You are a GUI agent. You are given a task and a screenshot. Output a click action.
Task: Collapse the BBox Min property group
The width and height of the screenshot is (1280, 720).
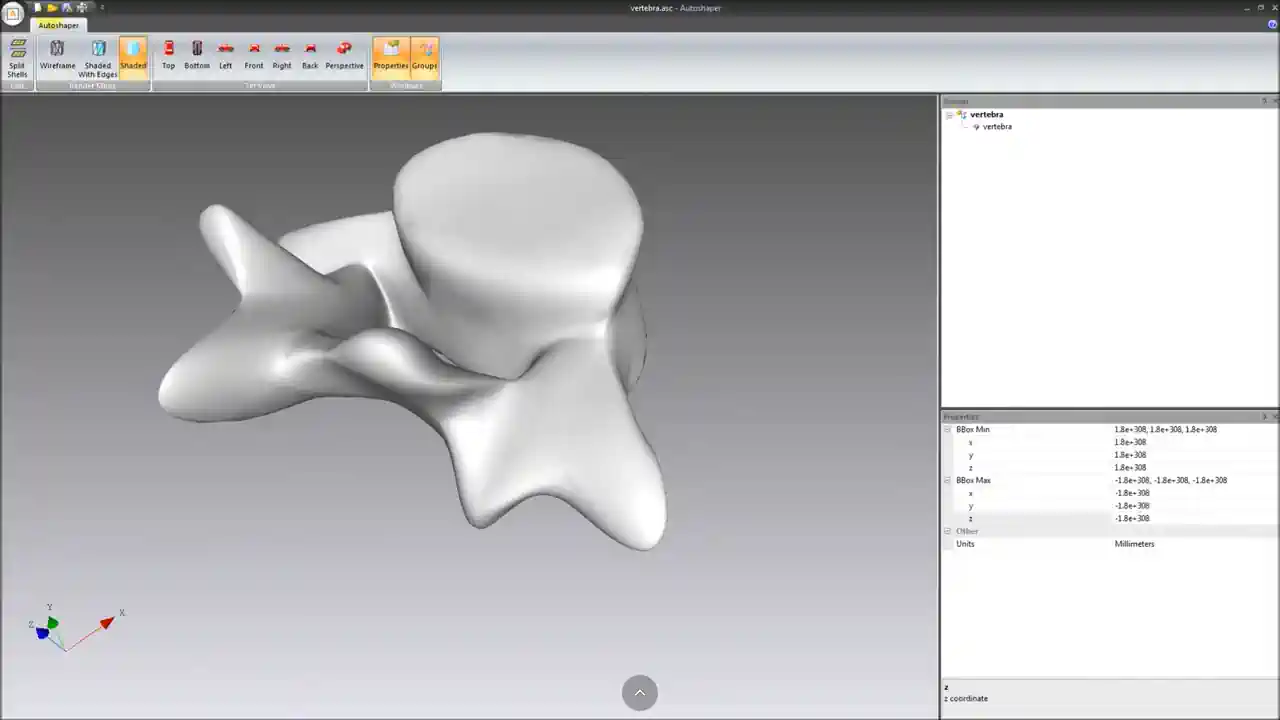pos(946,429)
